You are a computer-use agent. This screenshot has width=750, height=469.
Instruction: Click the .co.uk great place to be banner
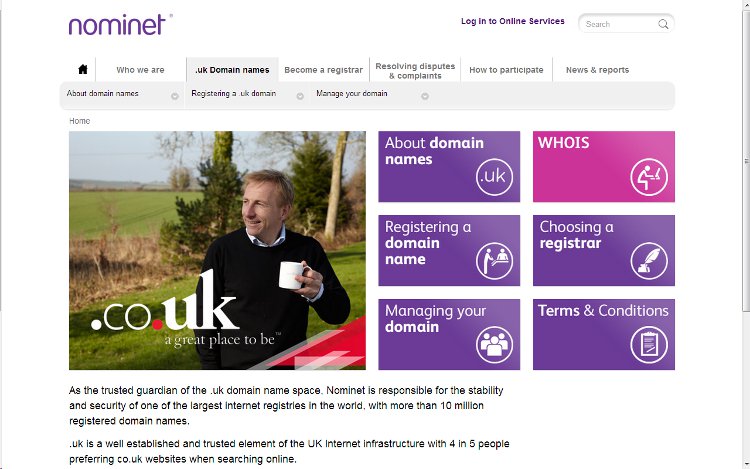click(x=217, y=251)
